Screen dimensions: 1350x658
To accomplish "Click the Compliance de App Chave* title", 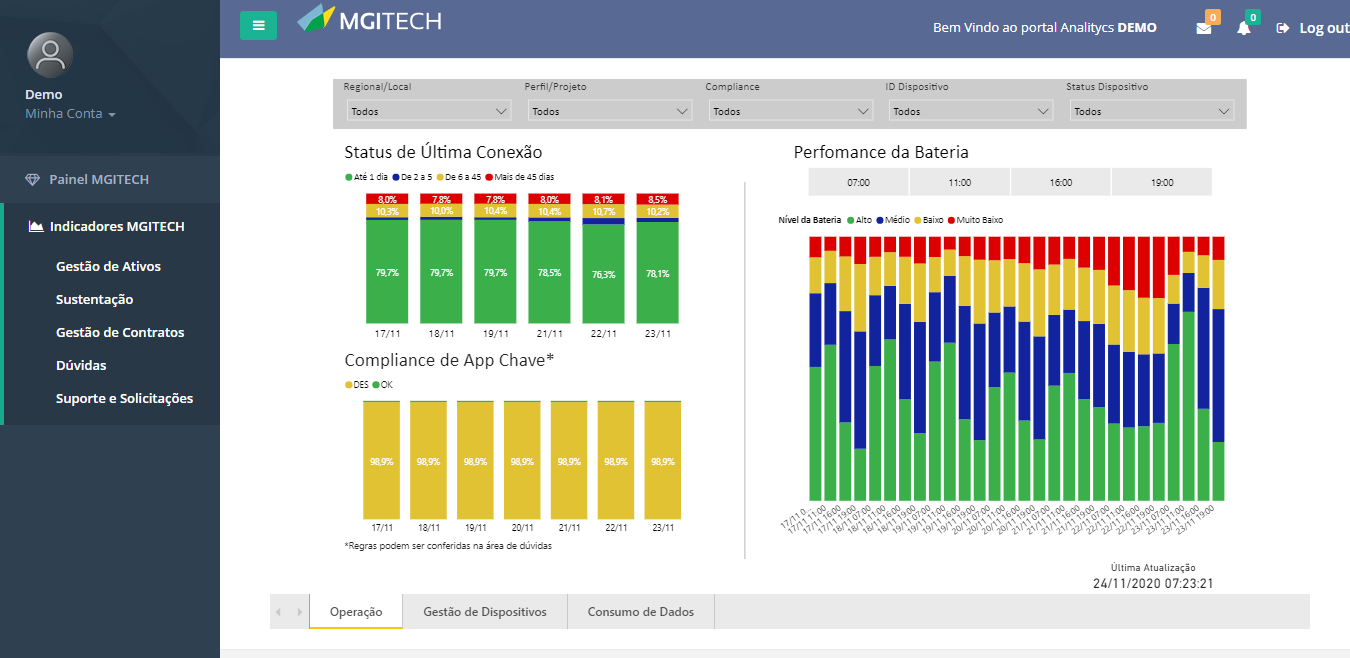I will tap(449, 360).
